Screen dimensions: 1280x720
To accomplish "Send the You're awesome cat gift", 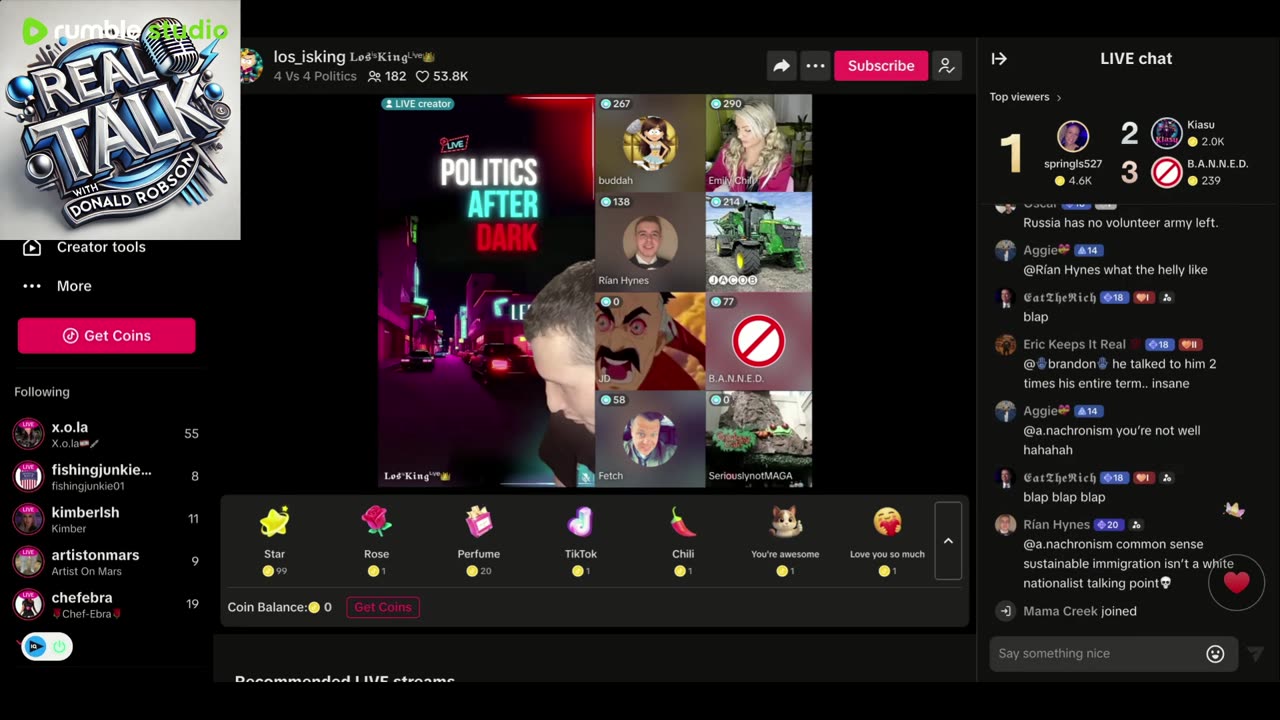I will tap(785, 540).
